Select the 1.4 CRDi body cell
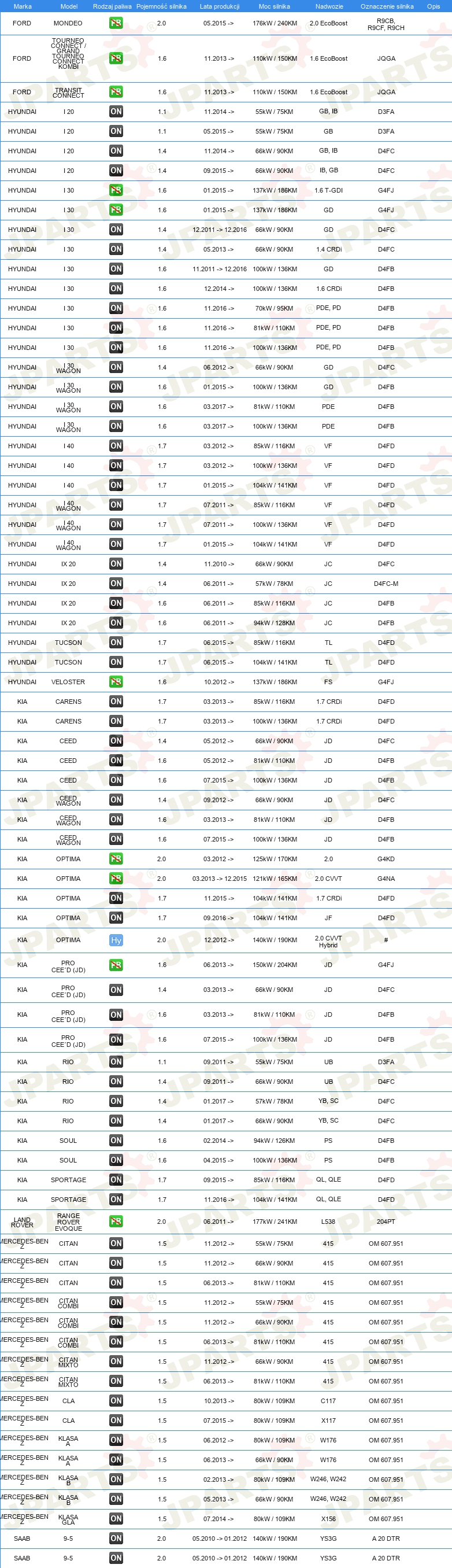The image size is (452, 1568). [x=328, y=249]
